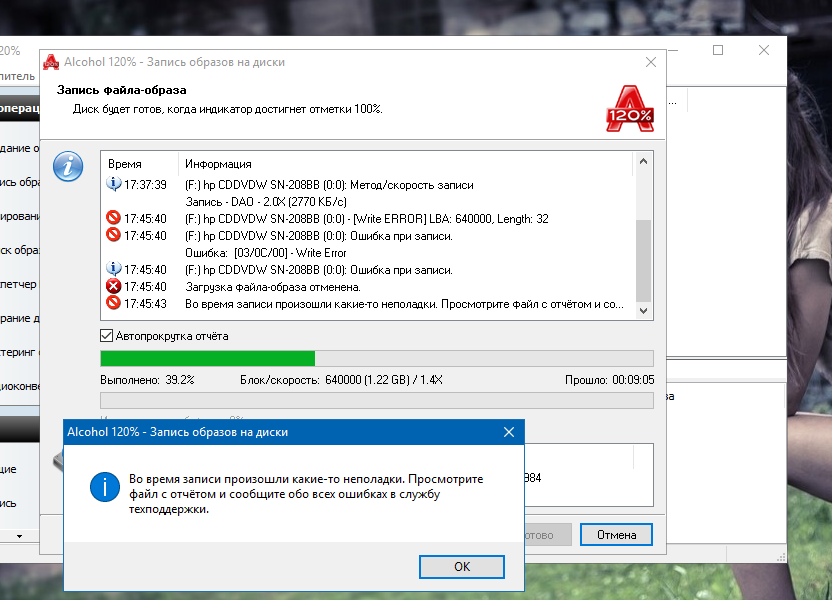Click 'Блок/скорость: 640000 (1.22 GB) / 1.4X' text
832x600 pixels.
tap(341, 380)
